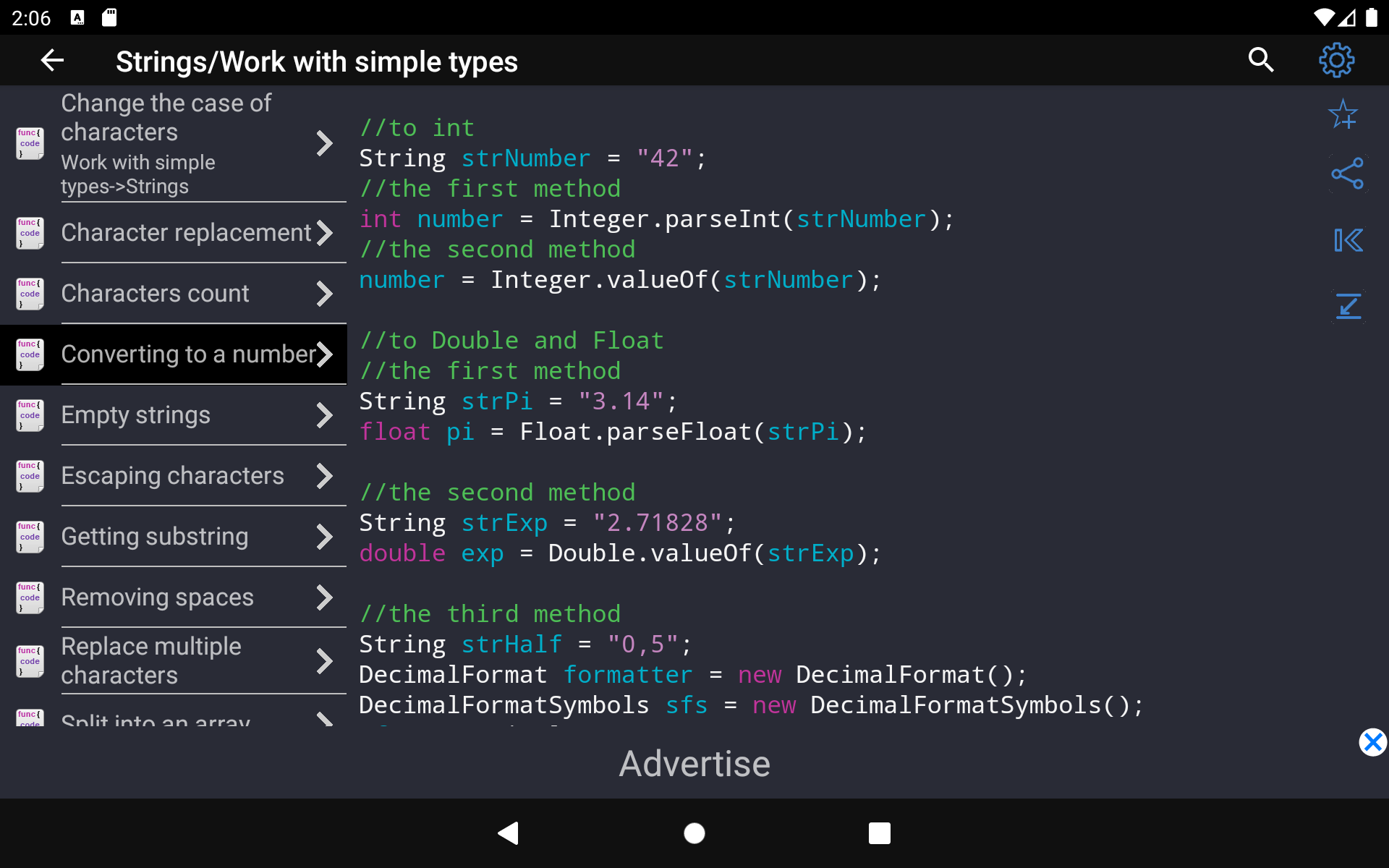The width and height of the screenshot is (1389, 868).
Task: Click code icon beside Converting to a number
Action: [30, 354]
